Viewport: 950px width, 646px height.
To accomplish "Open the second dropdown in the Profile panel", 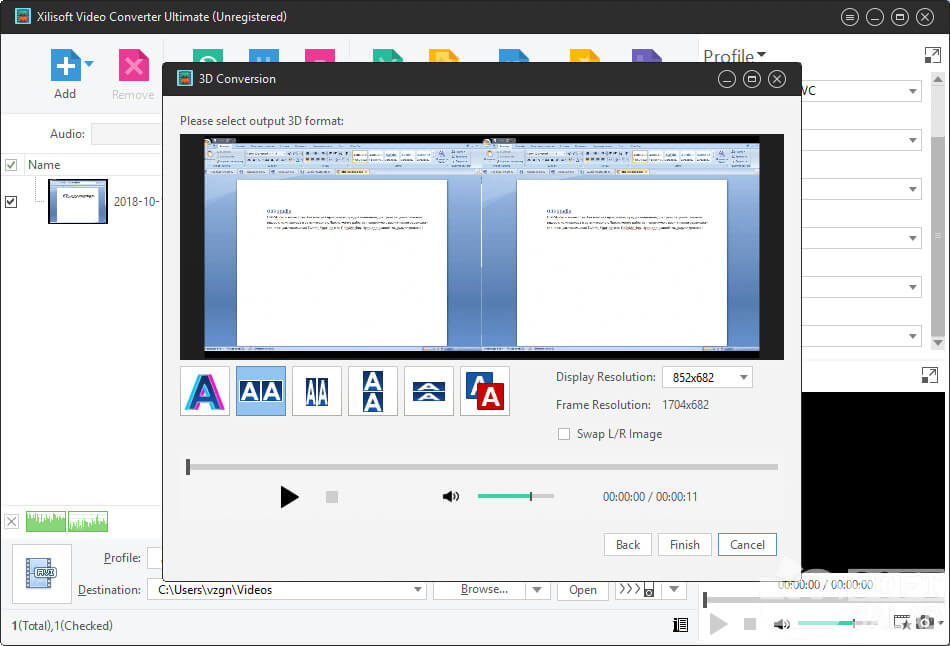I will pos(912,141).
